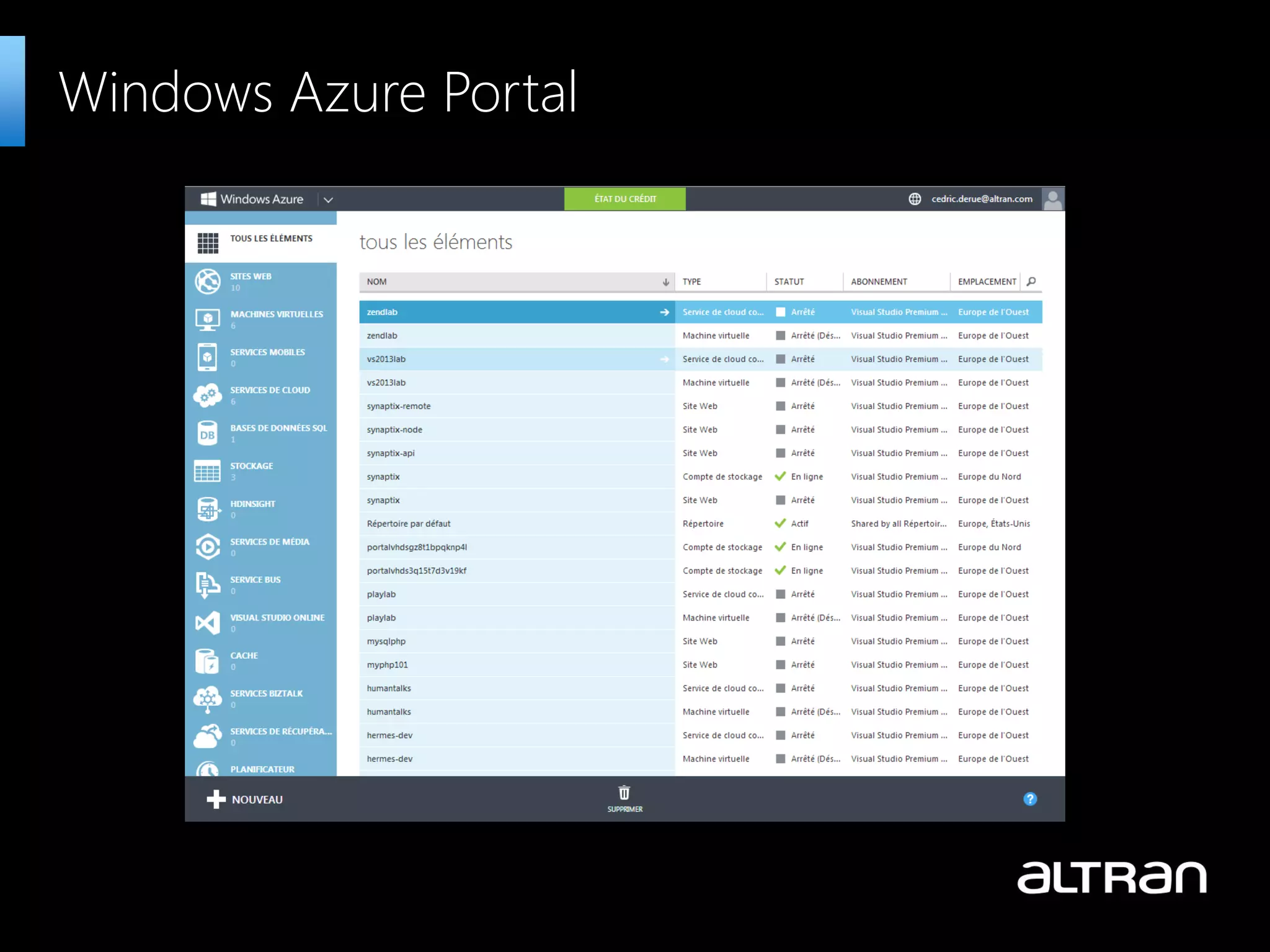Select the mysqlphp row
The width and height of the screenshot is (1270, 952).
[701, 641]
